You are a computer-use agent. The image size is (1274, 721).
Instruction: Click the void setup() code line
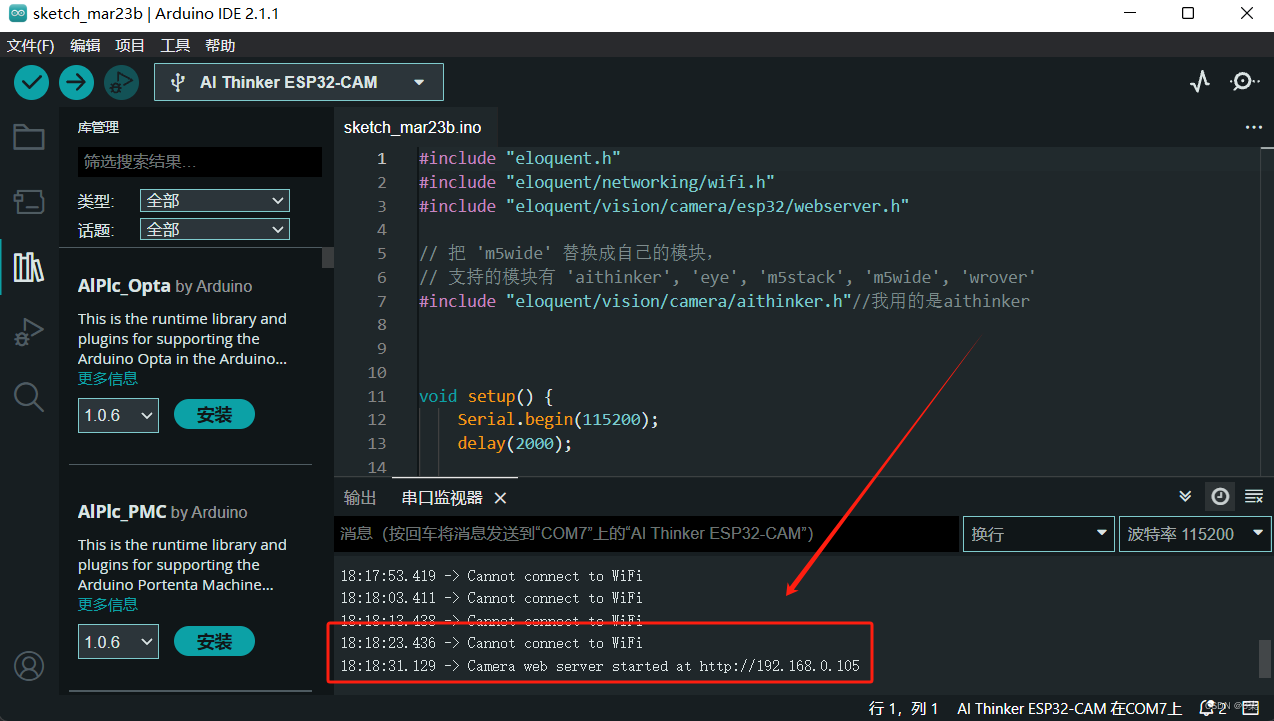(x=486, y=396)
